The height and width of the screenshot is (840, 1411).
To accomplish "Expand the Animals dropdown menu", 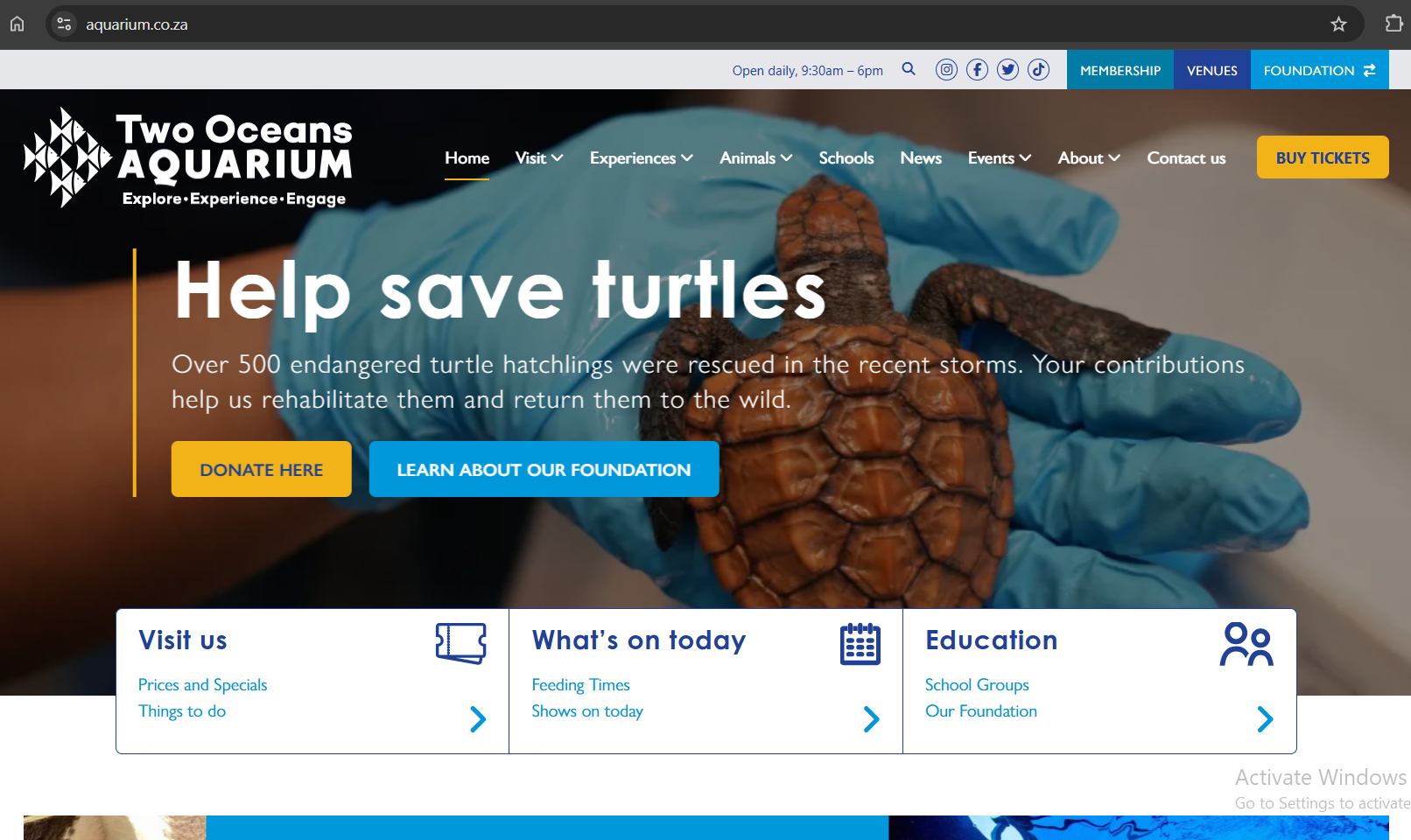I will pos(756,158).
